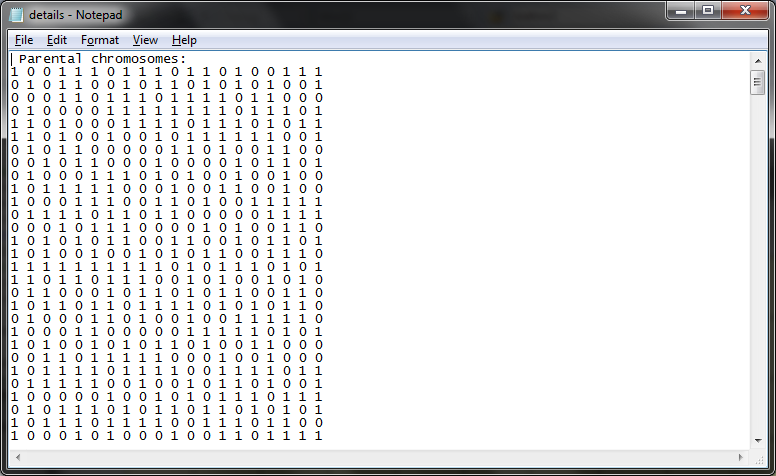Click the vertical scrollbar thumb
The width and height of the screenshot is (776, 476).
point(758,82)
